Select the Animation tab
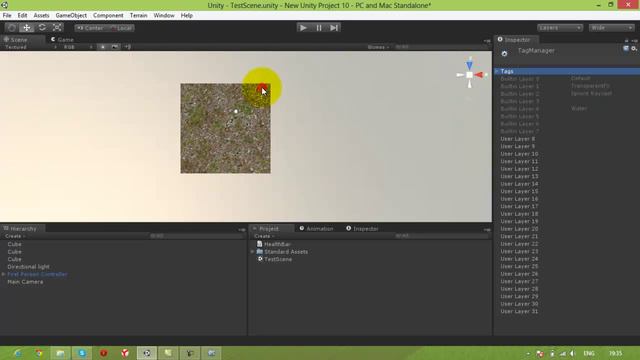640x360 pixels. [317, 229]
